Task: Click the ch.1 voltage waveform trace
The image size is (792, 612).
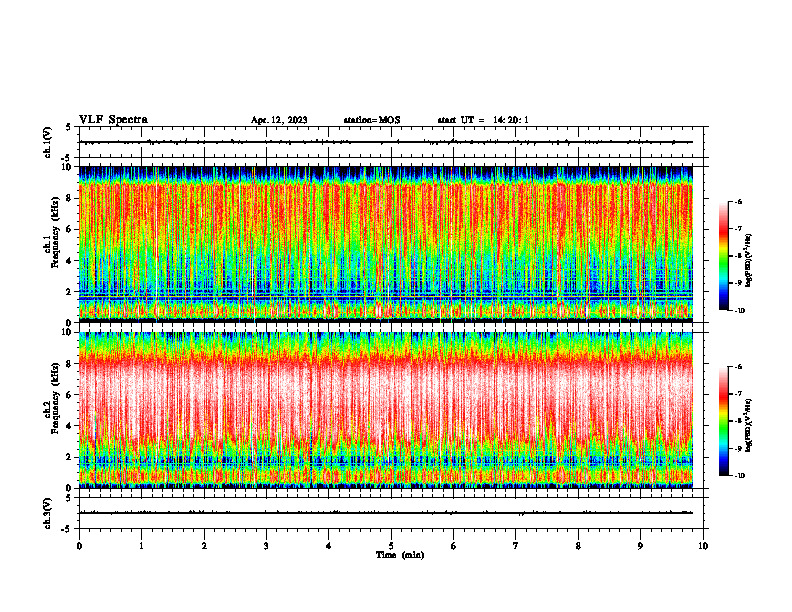Action: [x=386, y=142]
